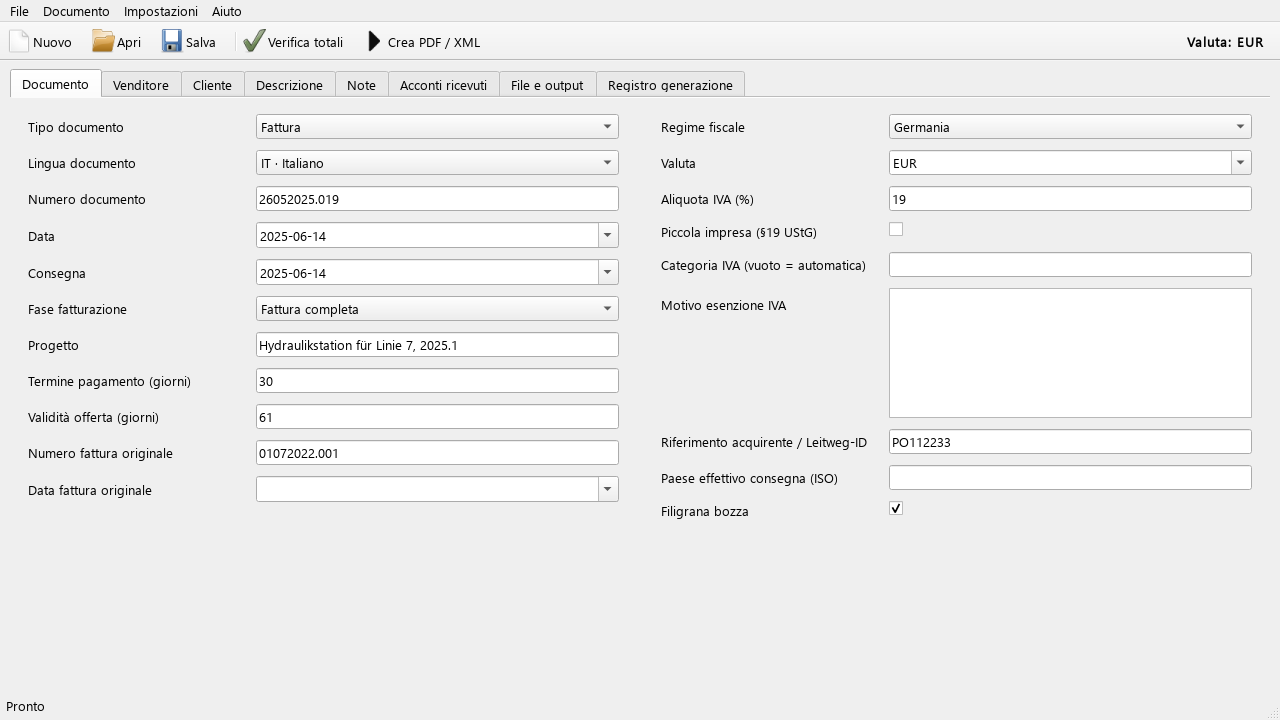Click the Crea PDF / XML arrow icon
Screen dimensions: 1280x720
374,41
